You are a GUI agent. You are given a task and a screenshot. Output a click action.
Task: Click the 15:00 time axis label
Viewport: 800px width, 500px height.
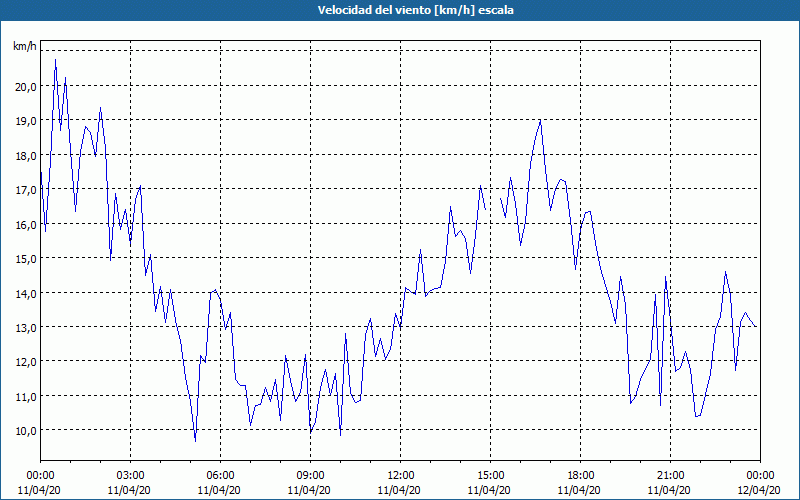[490, 476]
